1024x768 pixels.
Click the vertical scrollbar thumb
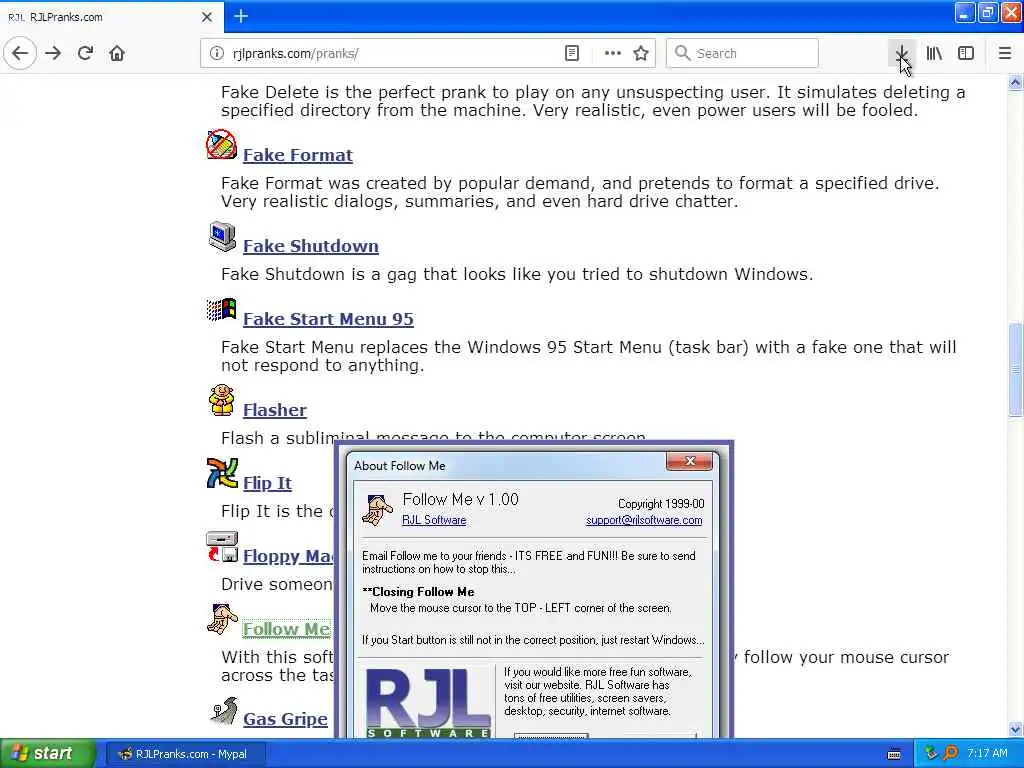click(1016, 369)
